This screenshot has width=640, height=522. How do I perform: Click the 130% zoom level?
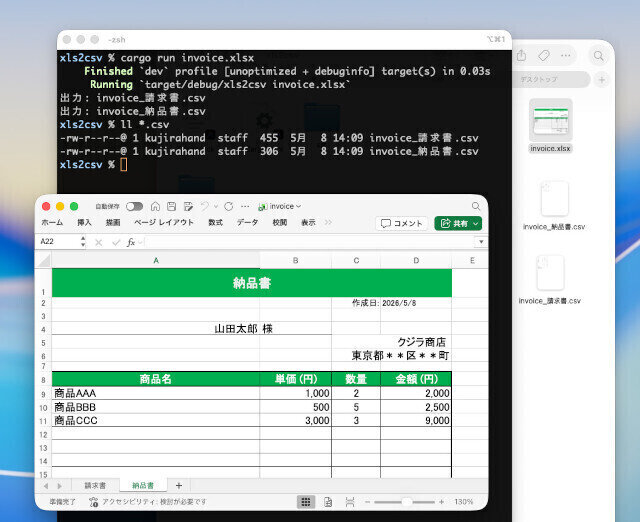click(x=463, y=502)
